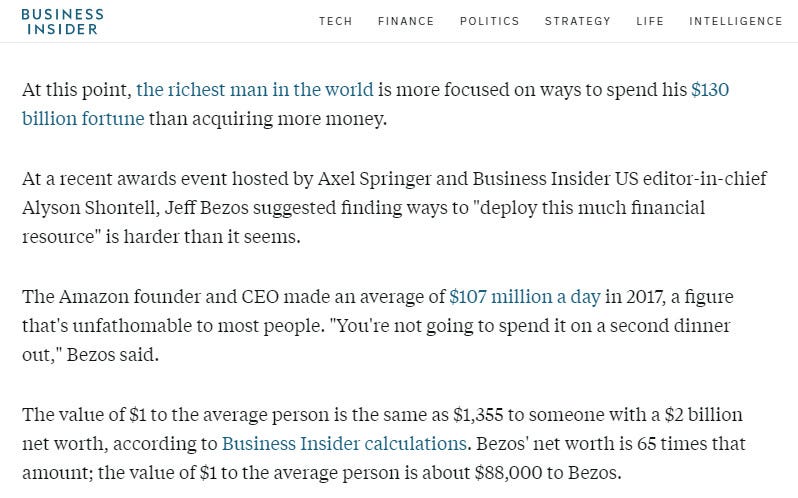The image size is (798, 498).
Task: Click the name "Alyson Shontell" in the article
Action: (x=84, y=208)
